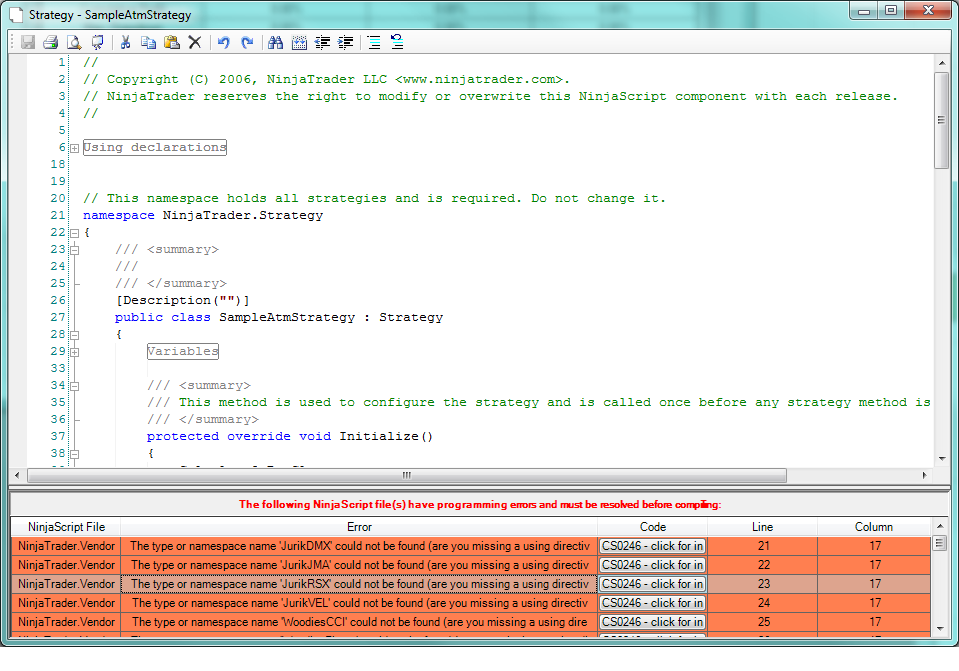Click the Save floppy disk icon
Image resolution: width=959 pixels, height=671 pixels.
pos(28,42)
